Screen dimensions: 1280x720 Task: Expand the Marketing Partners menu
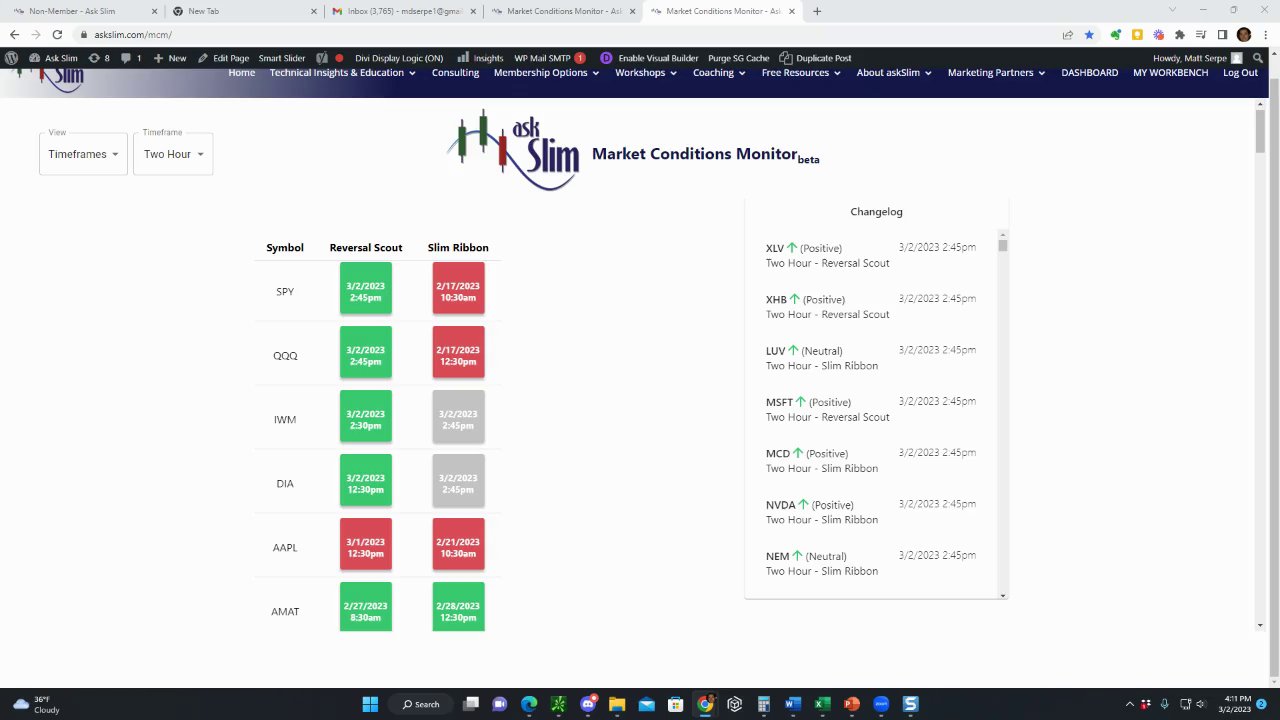point(996,73)
